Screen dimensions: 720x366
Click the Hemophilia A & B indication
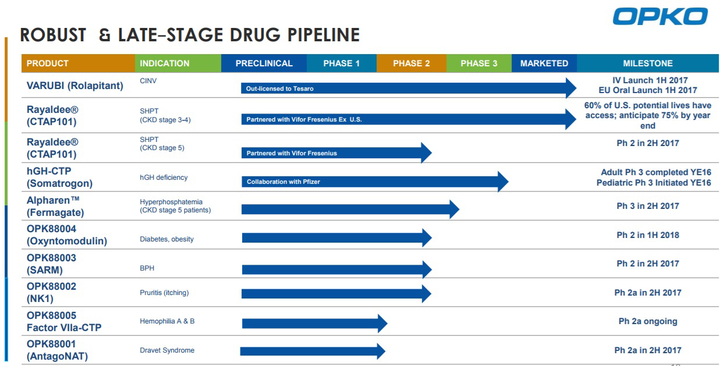point(167,321)
